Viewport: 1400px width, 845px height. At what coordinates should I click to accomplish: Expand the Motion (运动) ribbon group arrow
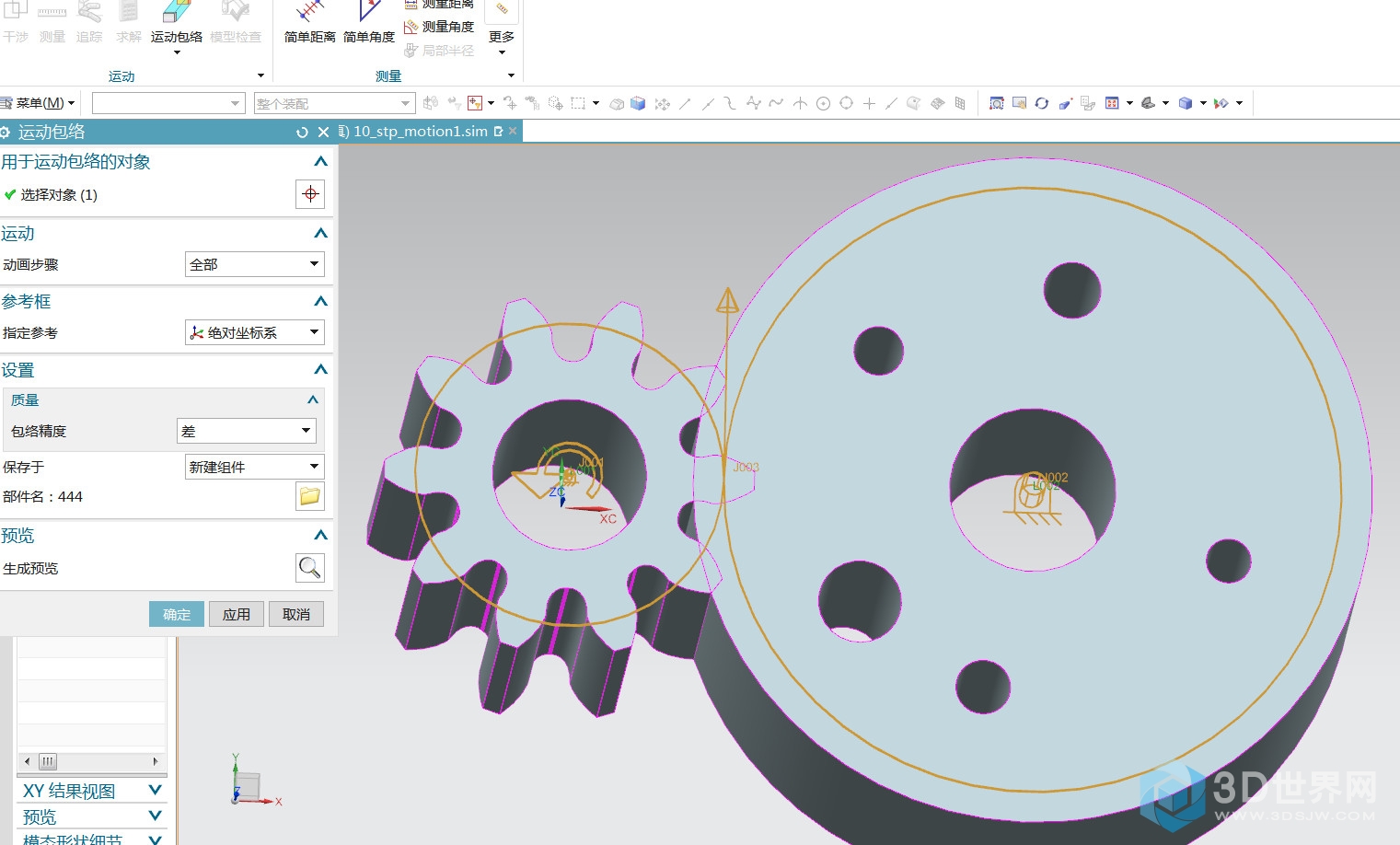point(260,75)
